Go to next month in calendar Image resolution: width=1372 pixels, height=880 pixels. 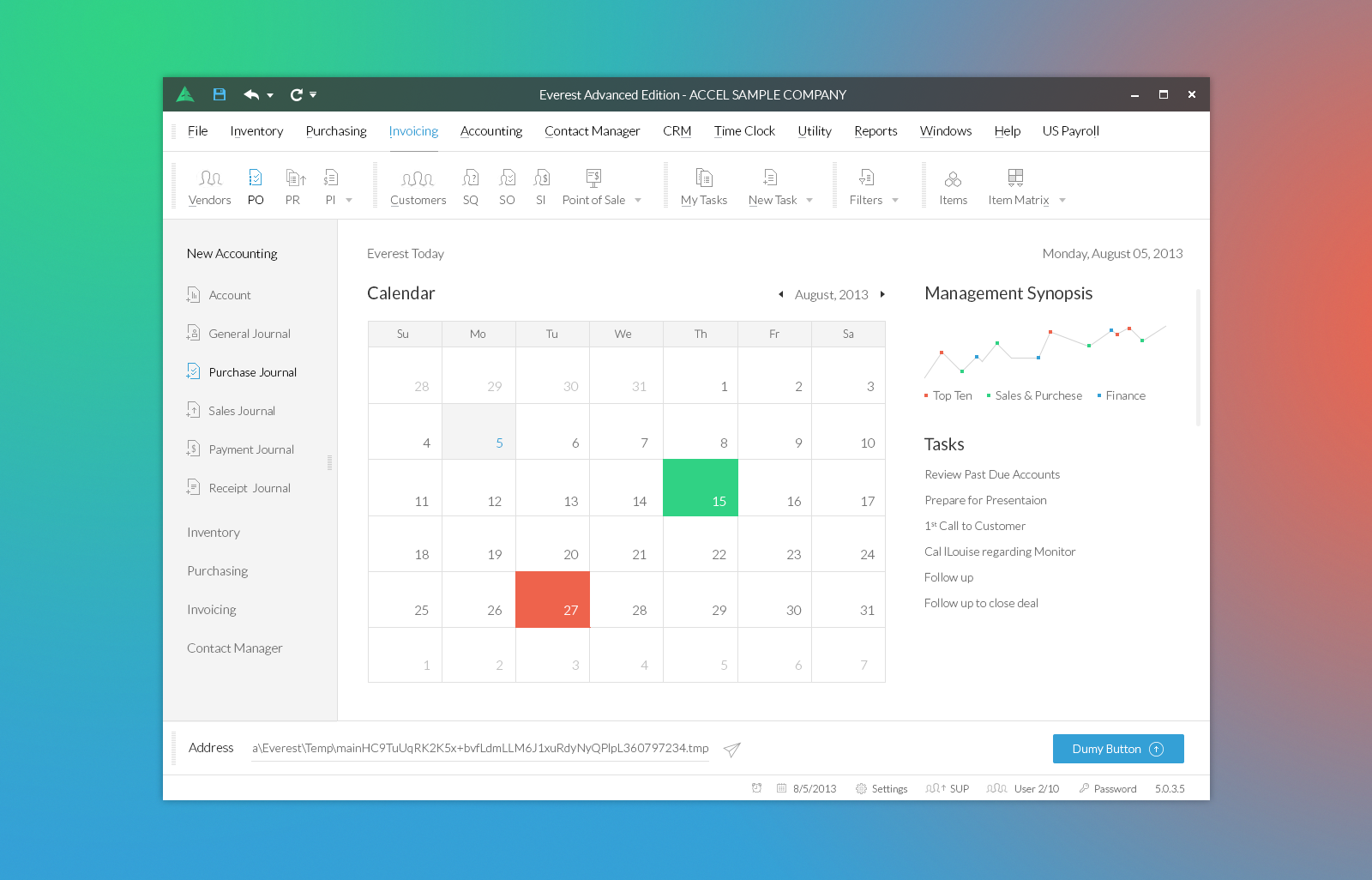pos(882,294)
